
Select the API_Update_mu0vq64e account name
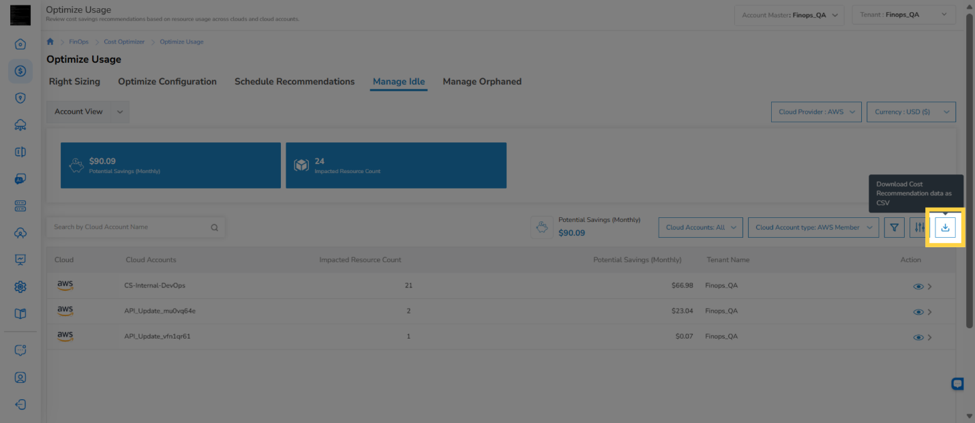click(x=160, y=312)
